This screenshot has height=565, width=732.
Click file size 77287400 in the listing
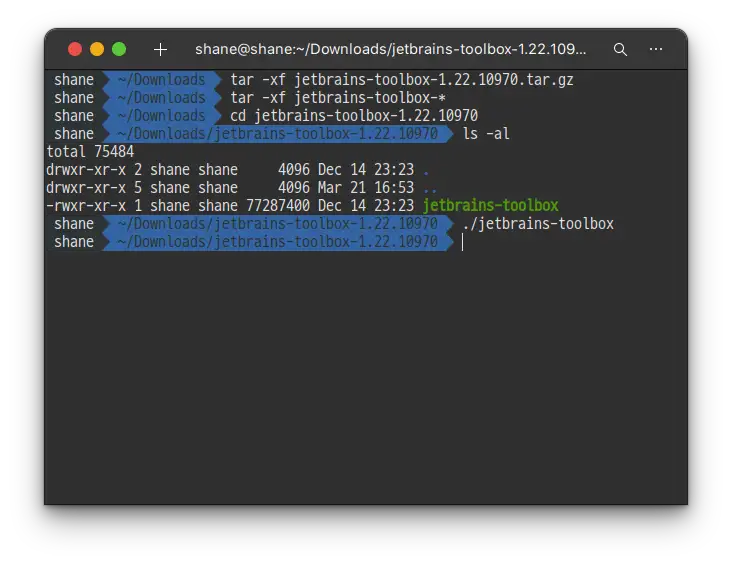278,206
